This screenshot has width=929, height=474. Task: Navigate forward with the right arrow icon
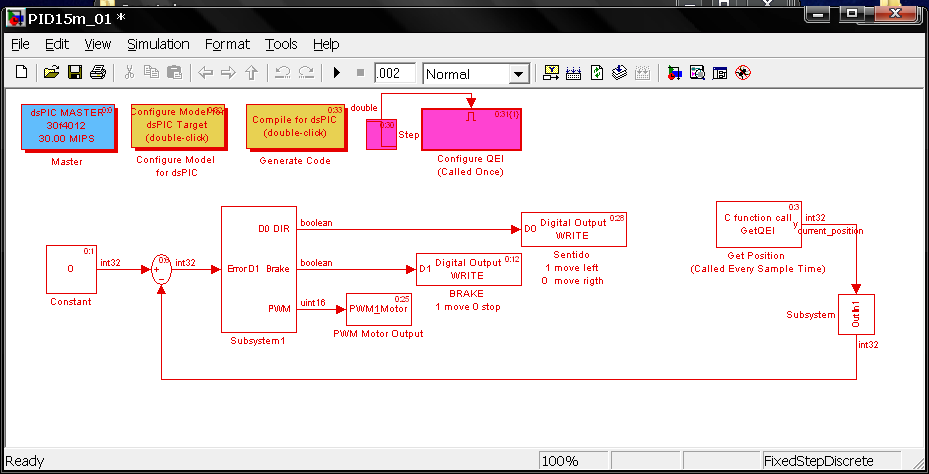(x=228, y=73)
